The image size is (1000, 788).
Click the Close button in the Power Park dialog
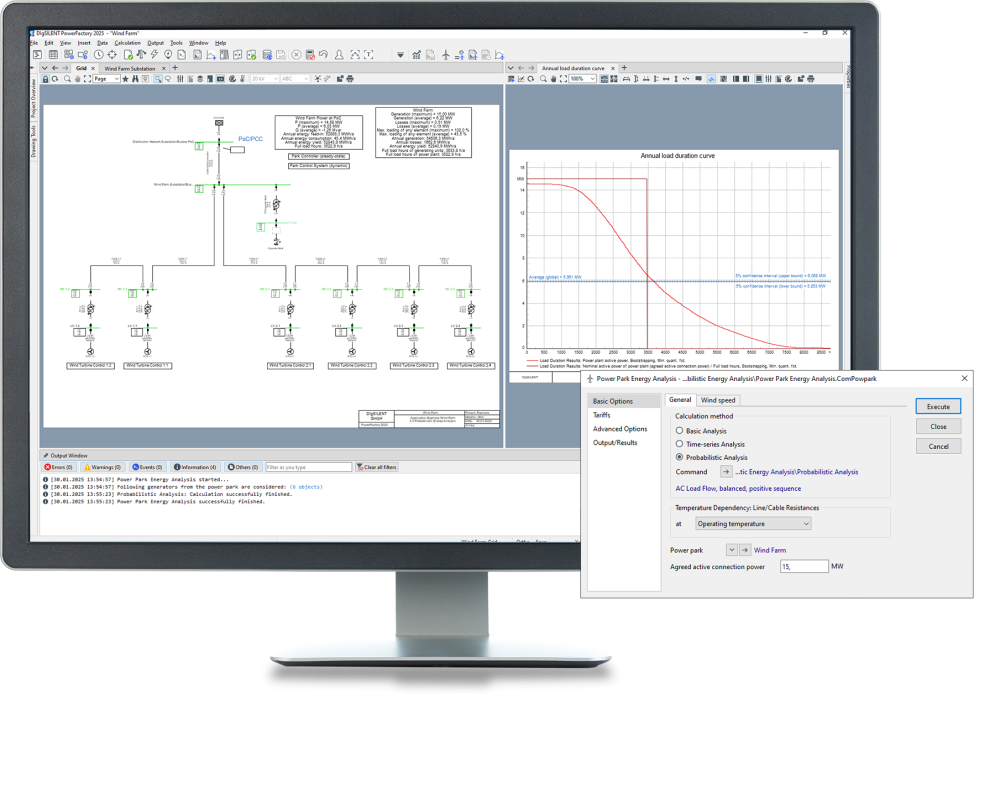[938, 427]
